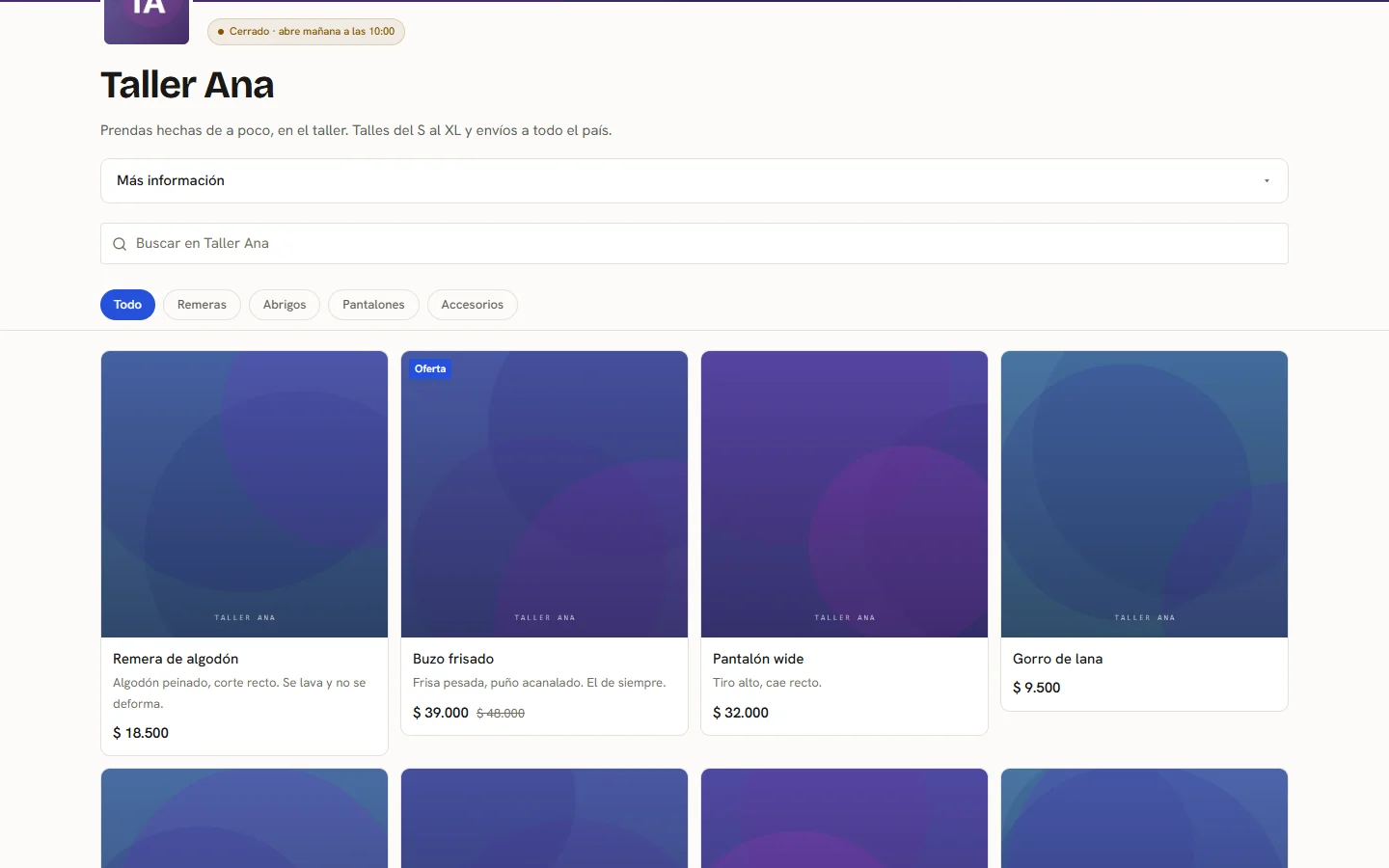Image resolution: width=1389 pixels, height=868 pixels.
Task: Open the Pantalón wide product image
Action: [844, 494]
